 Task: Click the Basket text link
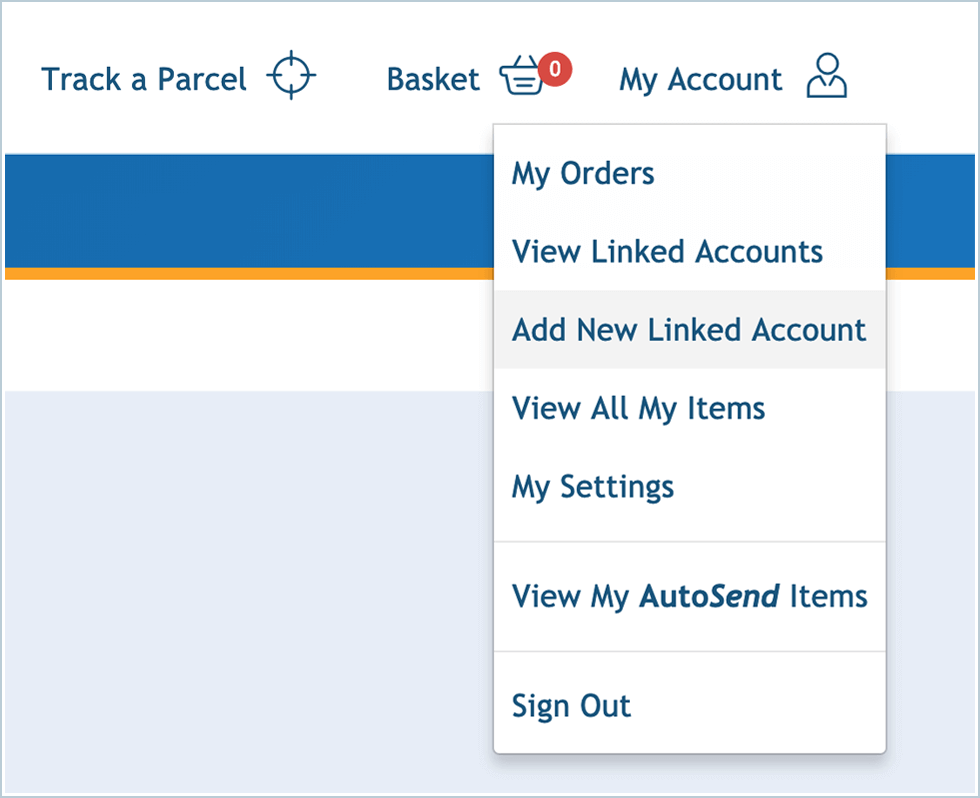point(433,79)
